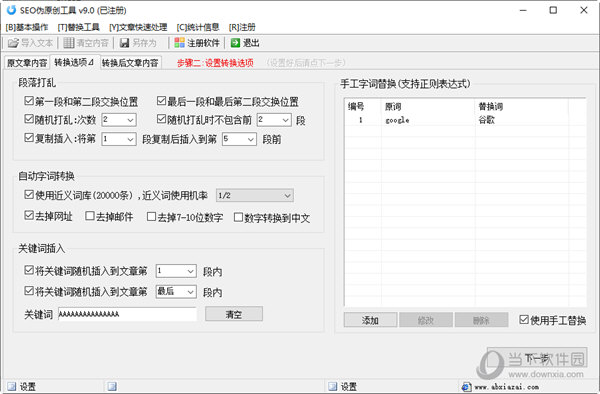Click the 清空内容 clear content toolbar icon
The width and height of the screenshot is (600, 394).
point(69,43)
